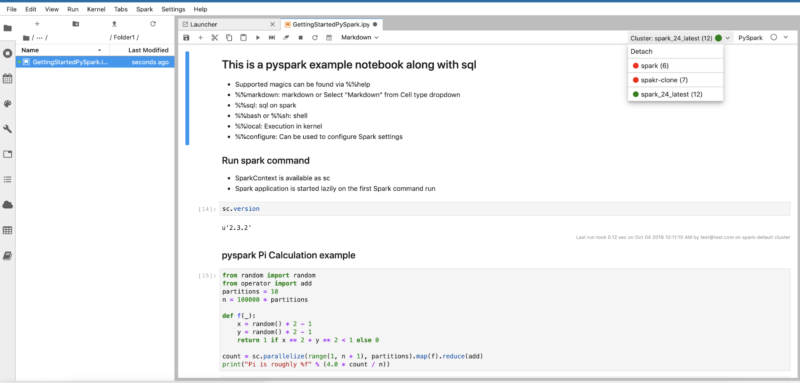
Task: Select the spark (6) cluster
Action: coord(676,66)
